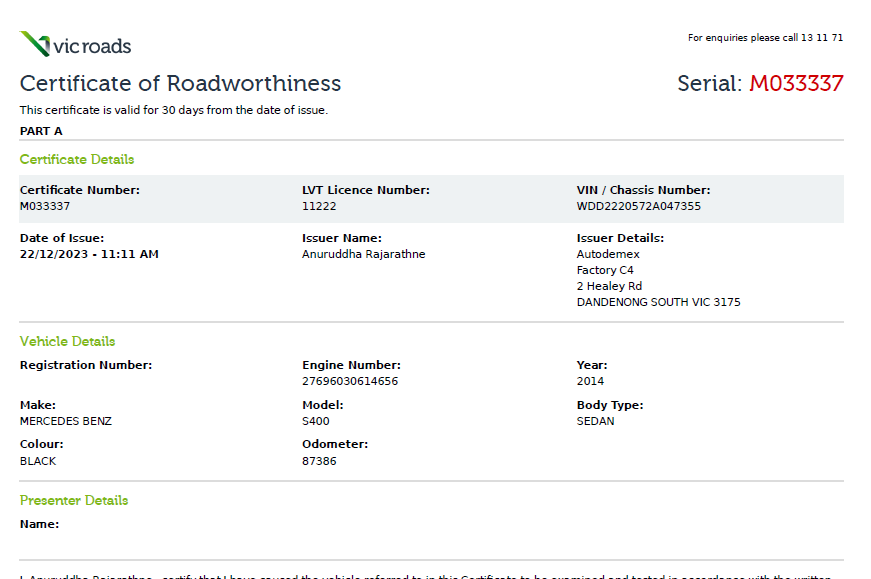871x579 pixels.
Task: Select the VIN WDD2220572A047355
Action: point(639,206)
